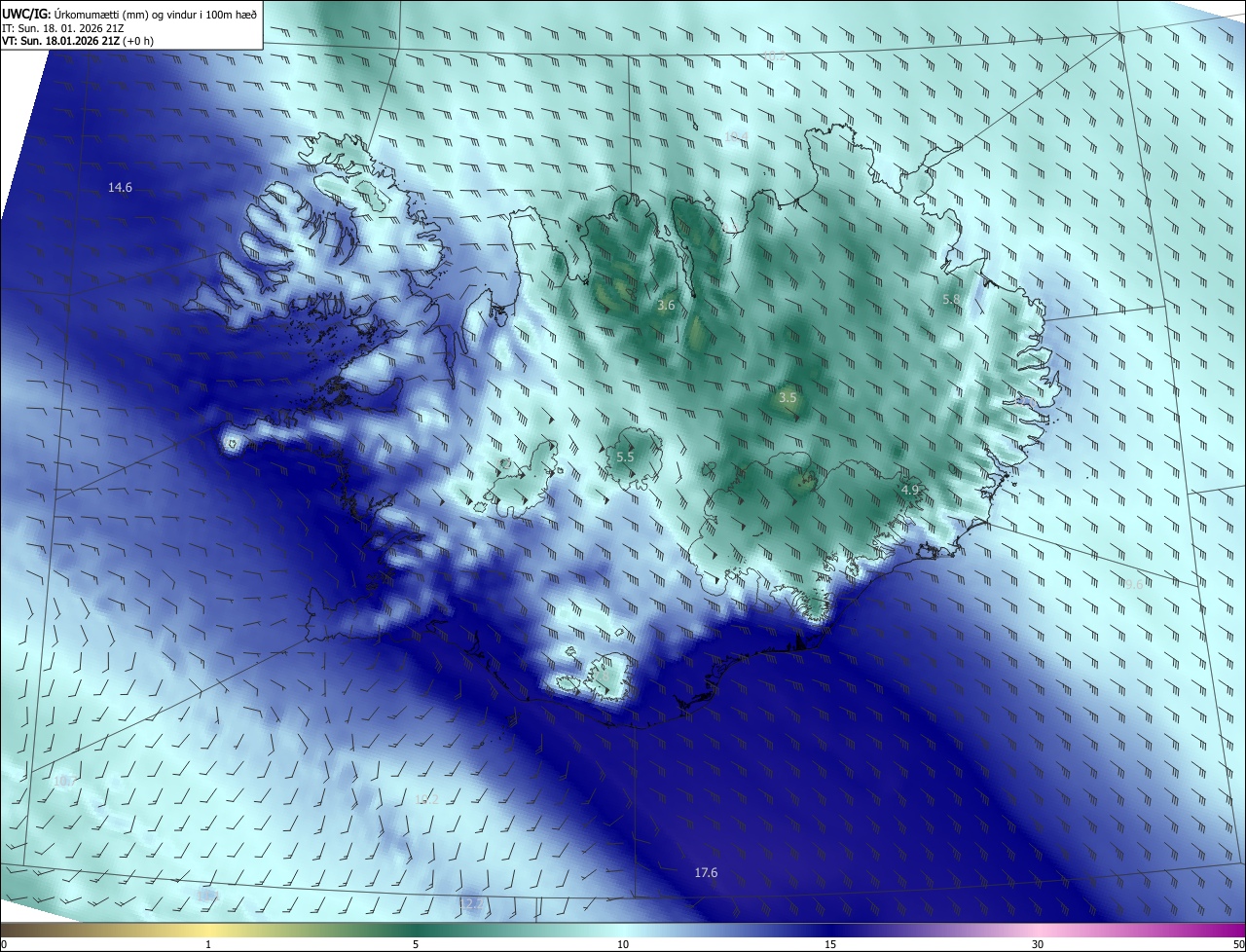This screenshot has height=952, width=1246.
Task: Click the 5.5 value label on the glacier
Action: coord(625,457)
